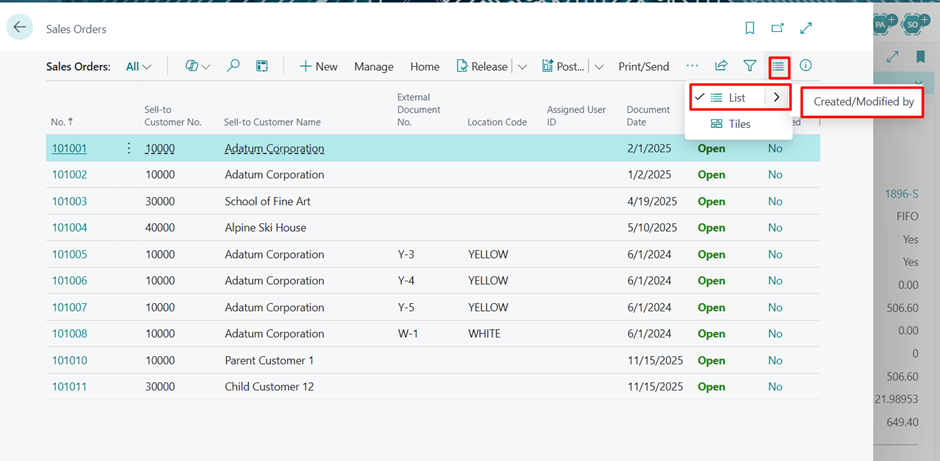
Task: Click the Sales Orders page title
Action: [x=76, y=29]
